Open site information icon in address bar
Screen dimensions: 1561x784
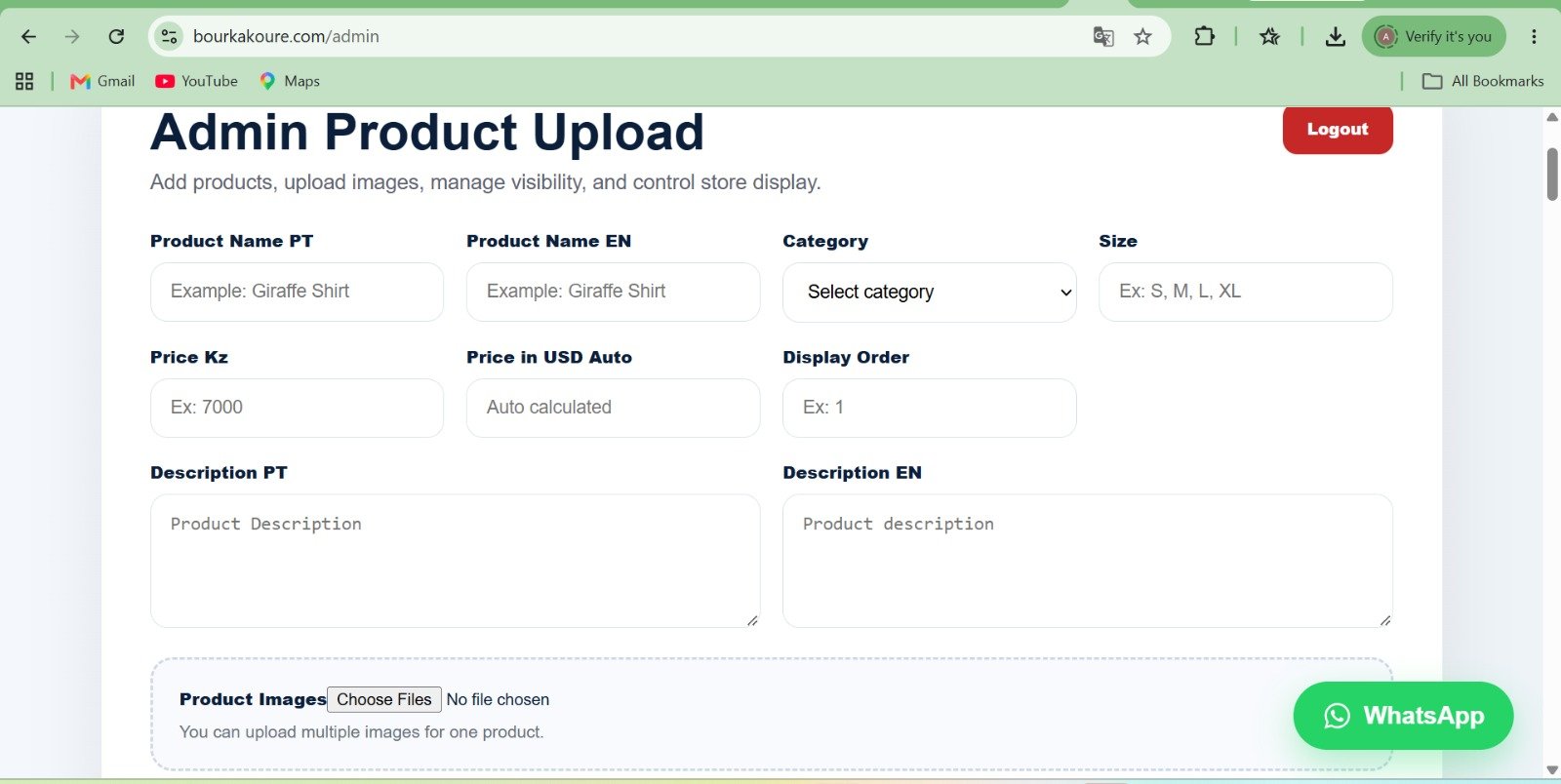coord(169,37)
